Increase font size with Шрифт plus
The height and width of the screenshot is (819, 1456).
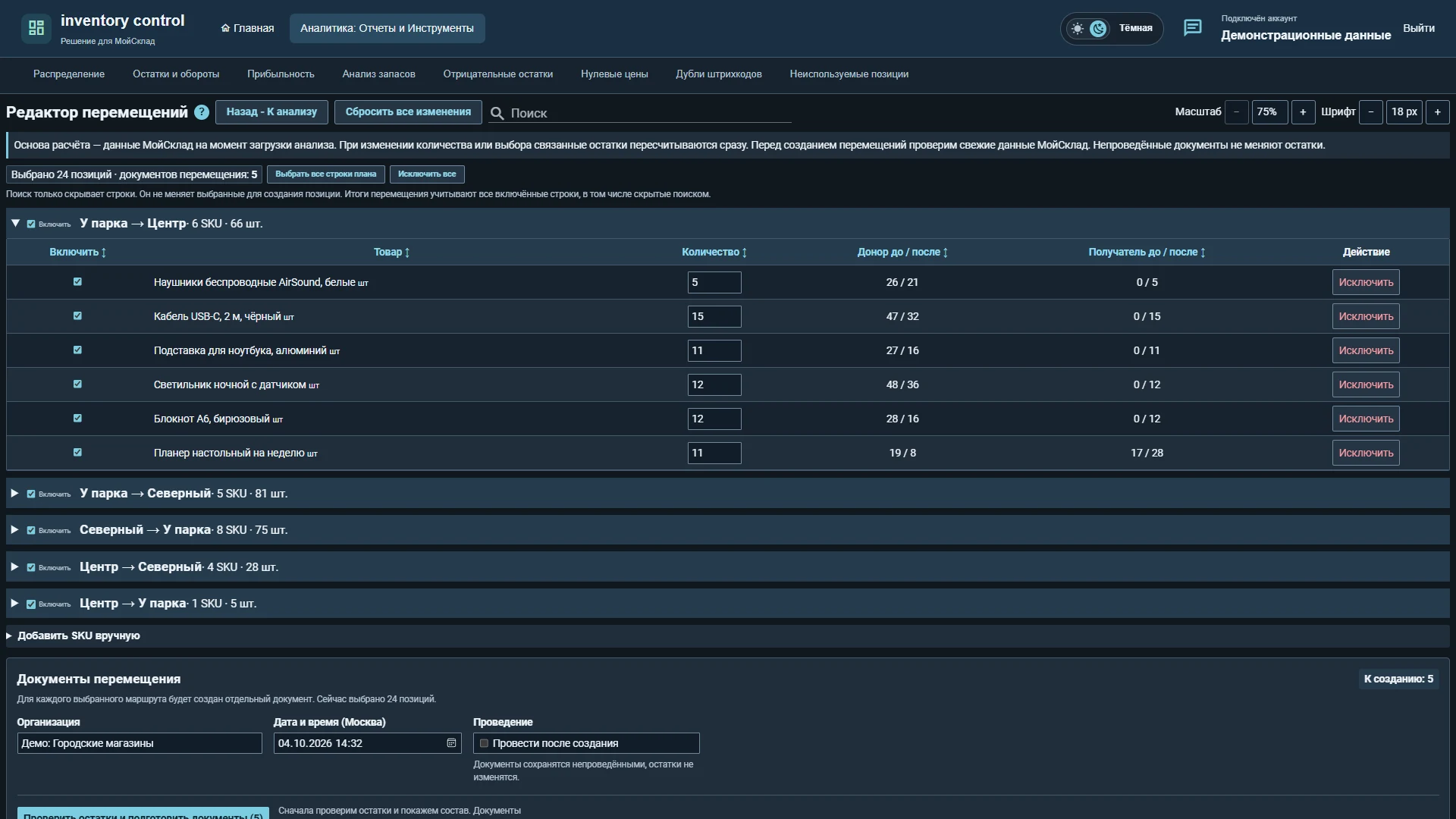[1438, 112]
